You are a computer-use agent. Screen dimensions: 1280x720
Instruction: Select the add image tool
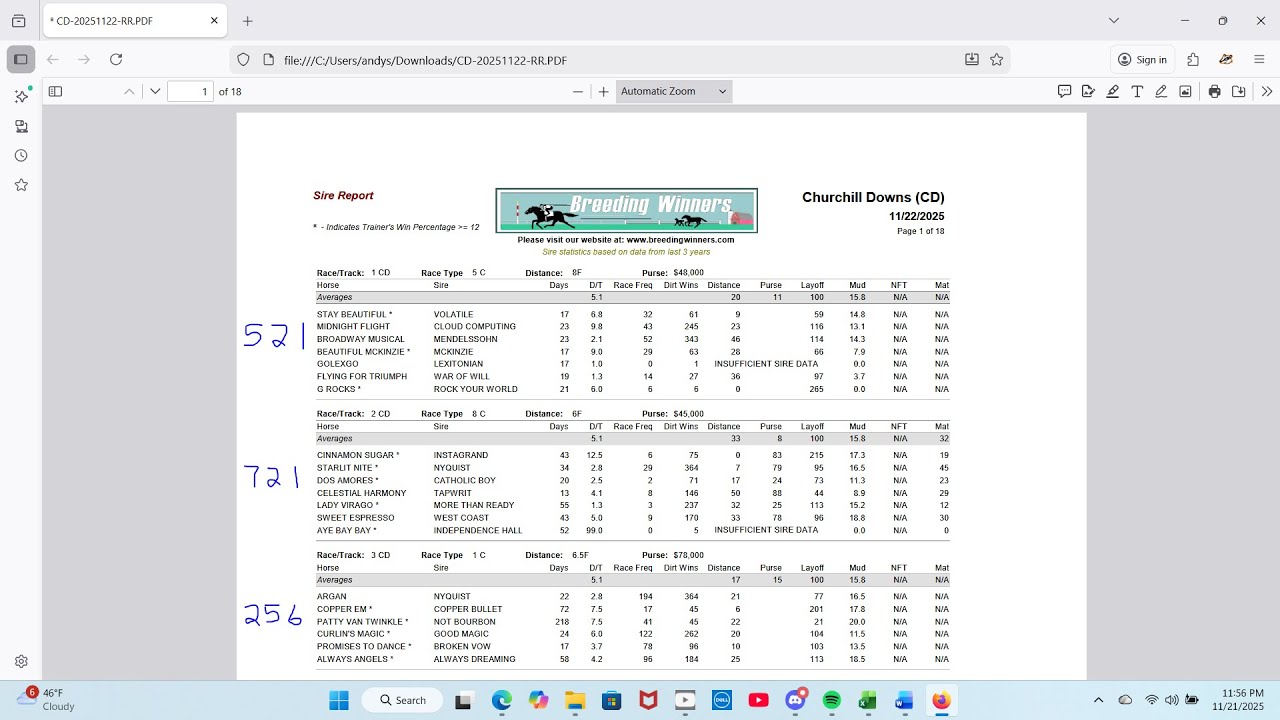pyautogui.click(x=1185, y=91)
